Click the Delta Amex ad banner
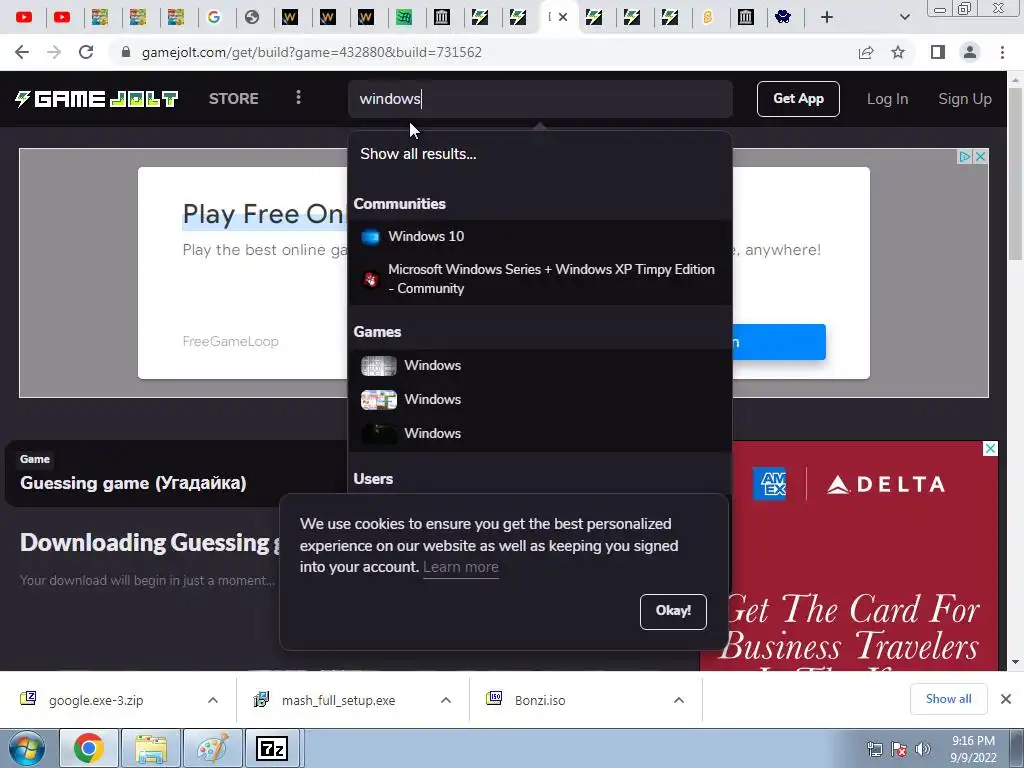This screenshot has width=1024, height=768. (849, 556)
